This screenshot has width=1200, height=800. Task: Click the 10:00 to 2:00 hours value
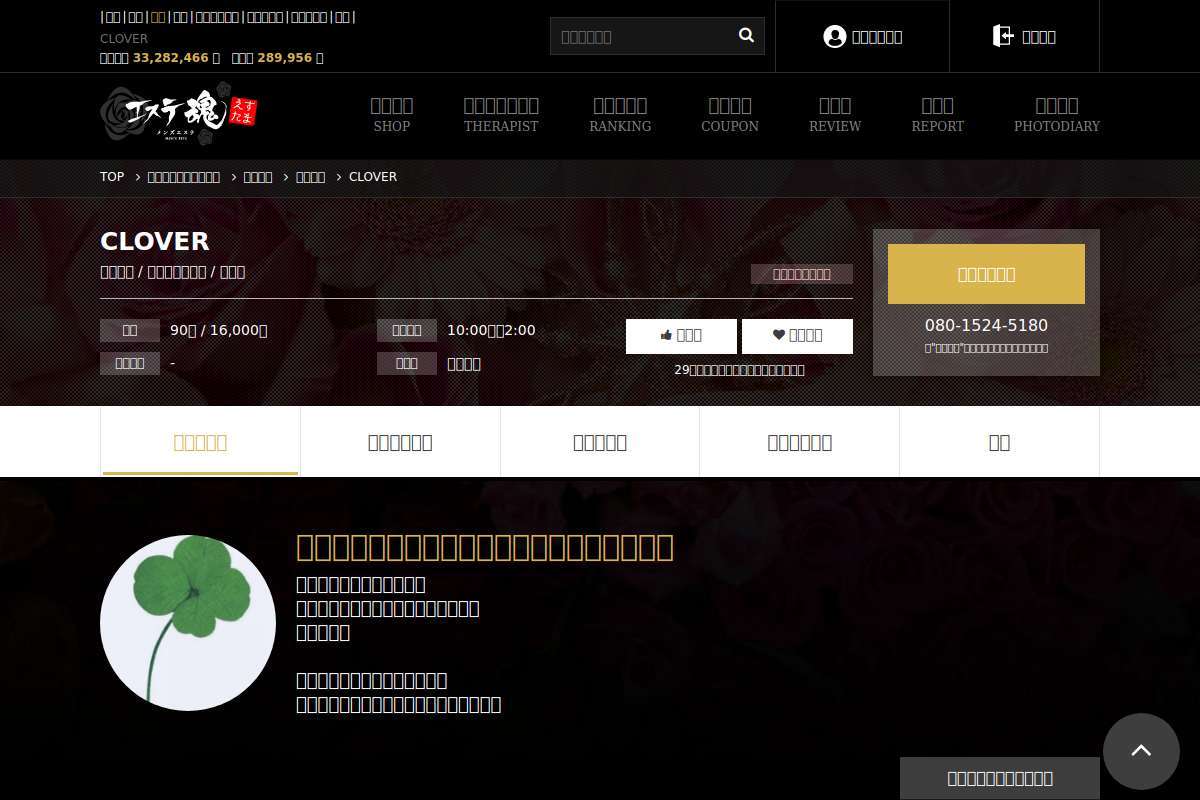491,331
